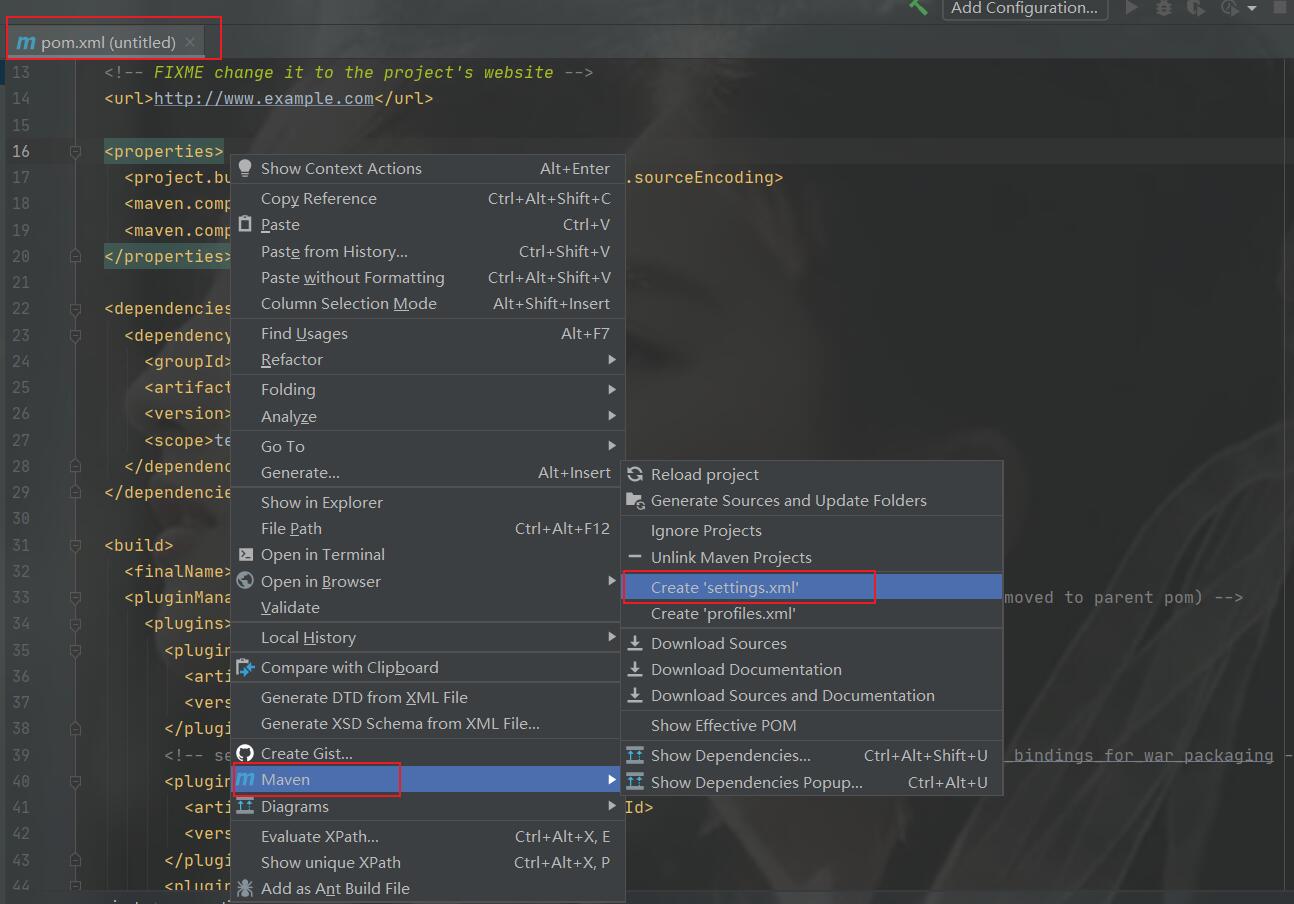Click the Stop process icon
The width and height of the screenshot is (1294, 904).
(1281, 9)
